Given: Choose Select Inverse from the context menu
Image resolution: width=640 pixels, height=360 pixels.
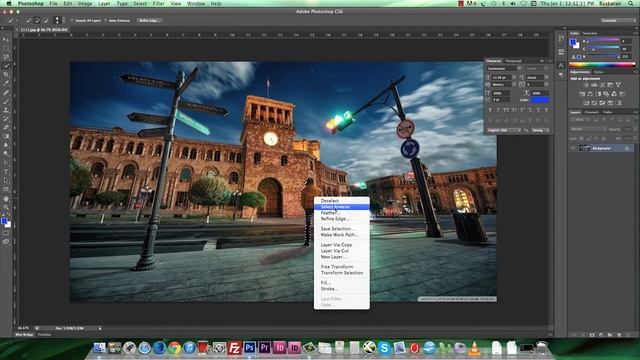Looking at the screenshot, I should point(342,207).
